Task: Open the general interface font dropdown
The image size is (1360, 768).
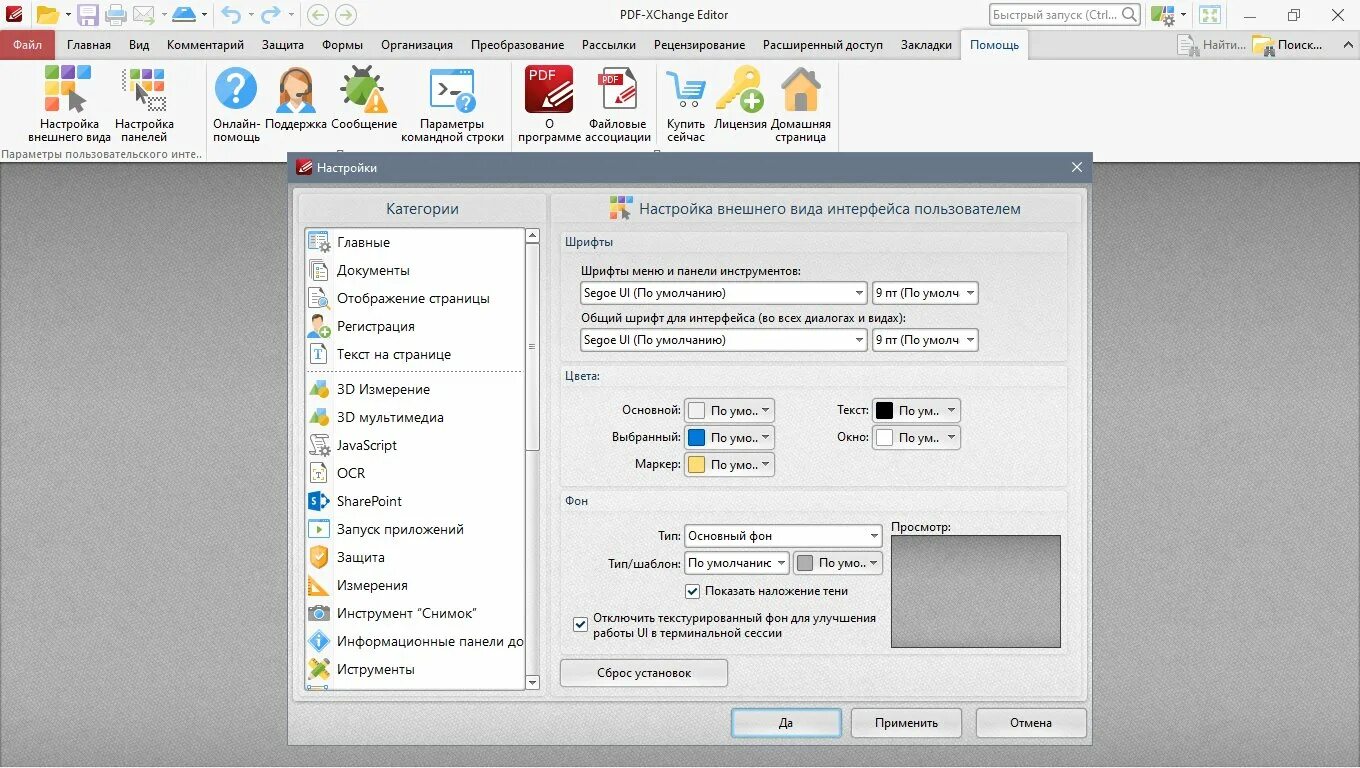Action: pos(724,340)
